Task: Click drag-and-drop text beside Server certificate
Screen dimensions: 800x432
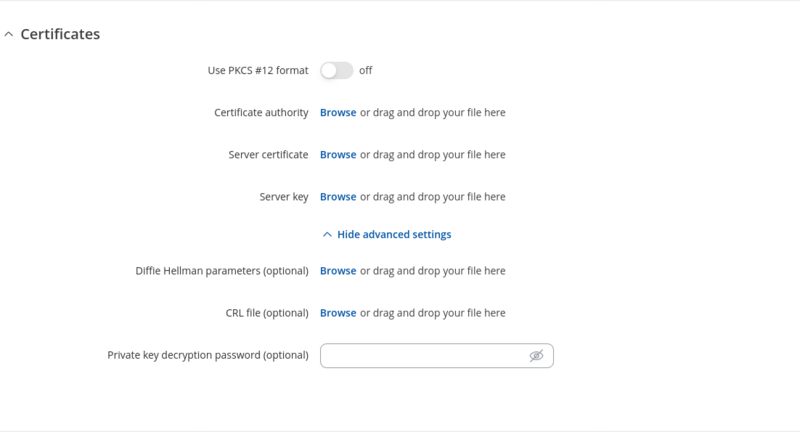Action: [433, 155]
